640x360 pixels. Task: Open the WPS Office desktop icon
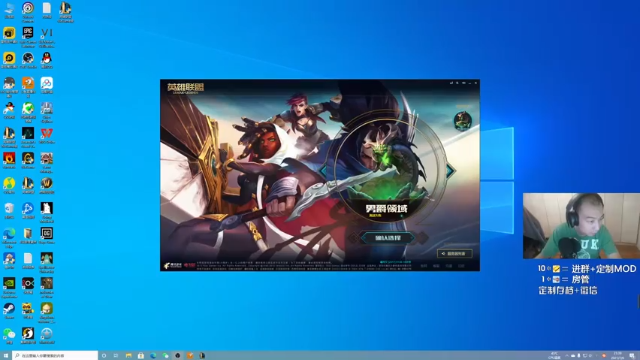47,133
